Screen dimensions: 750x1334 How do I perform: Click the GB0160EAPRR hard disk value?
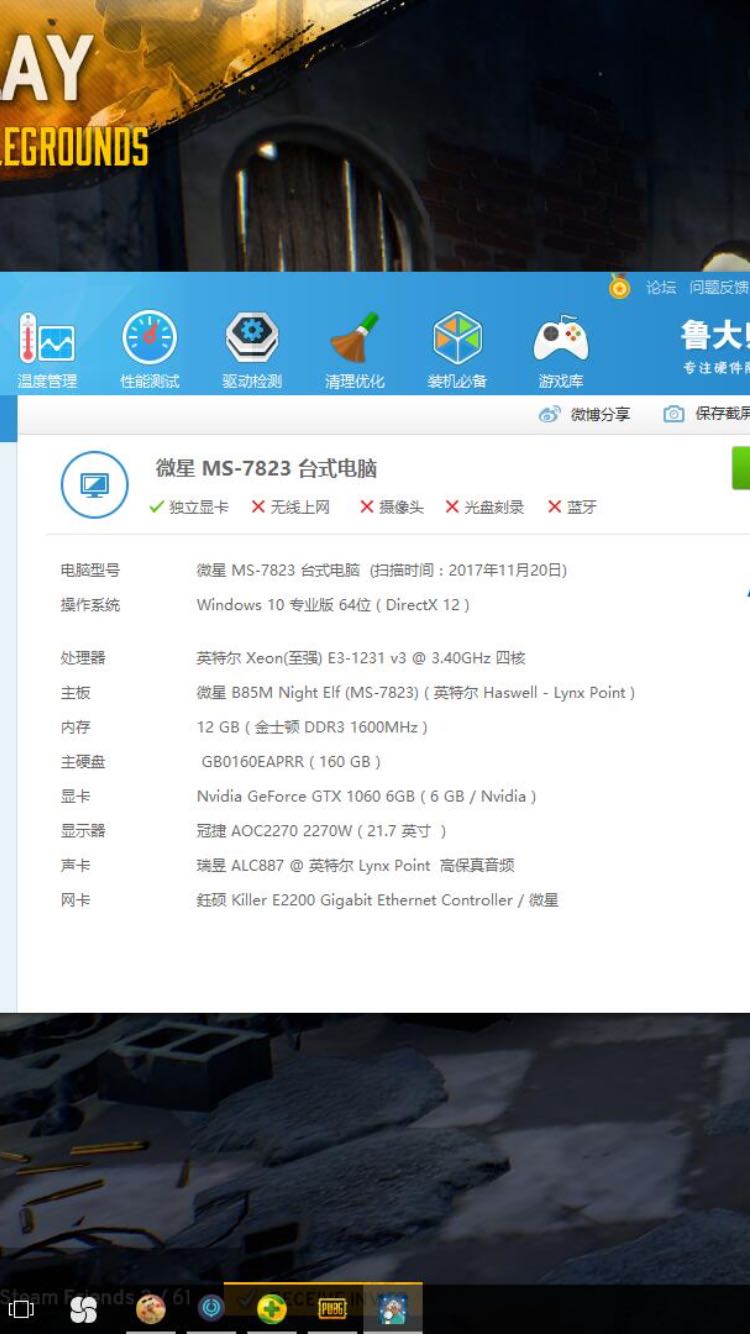[291, 762]
